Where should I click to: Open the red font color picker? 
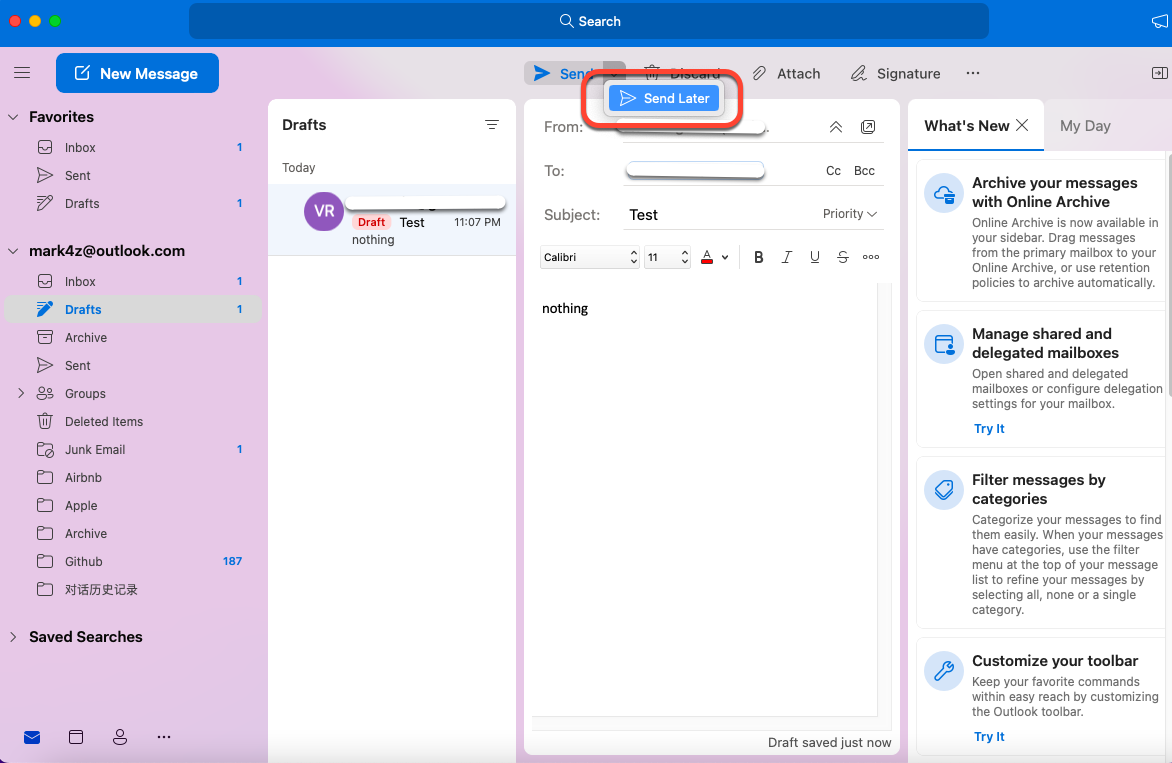tap(708, 257)
